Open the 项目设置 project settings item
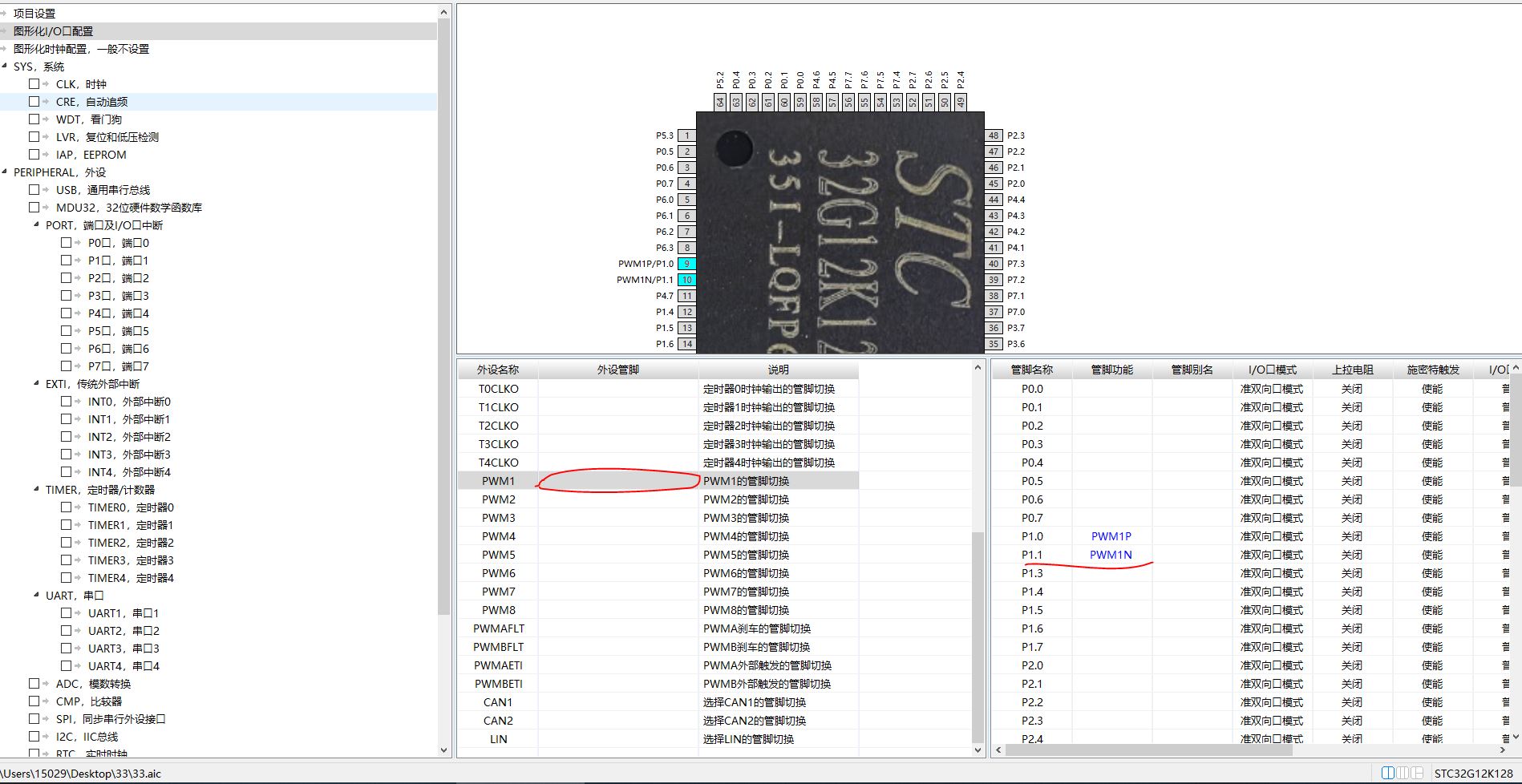 pos(34,14)
